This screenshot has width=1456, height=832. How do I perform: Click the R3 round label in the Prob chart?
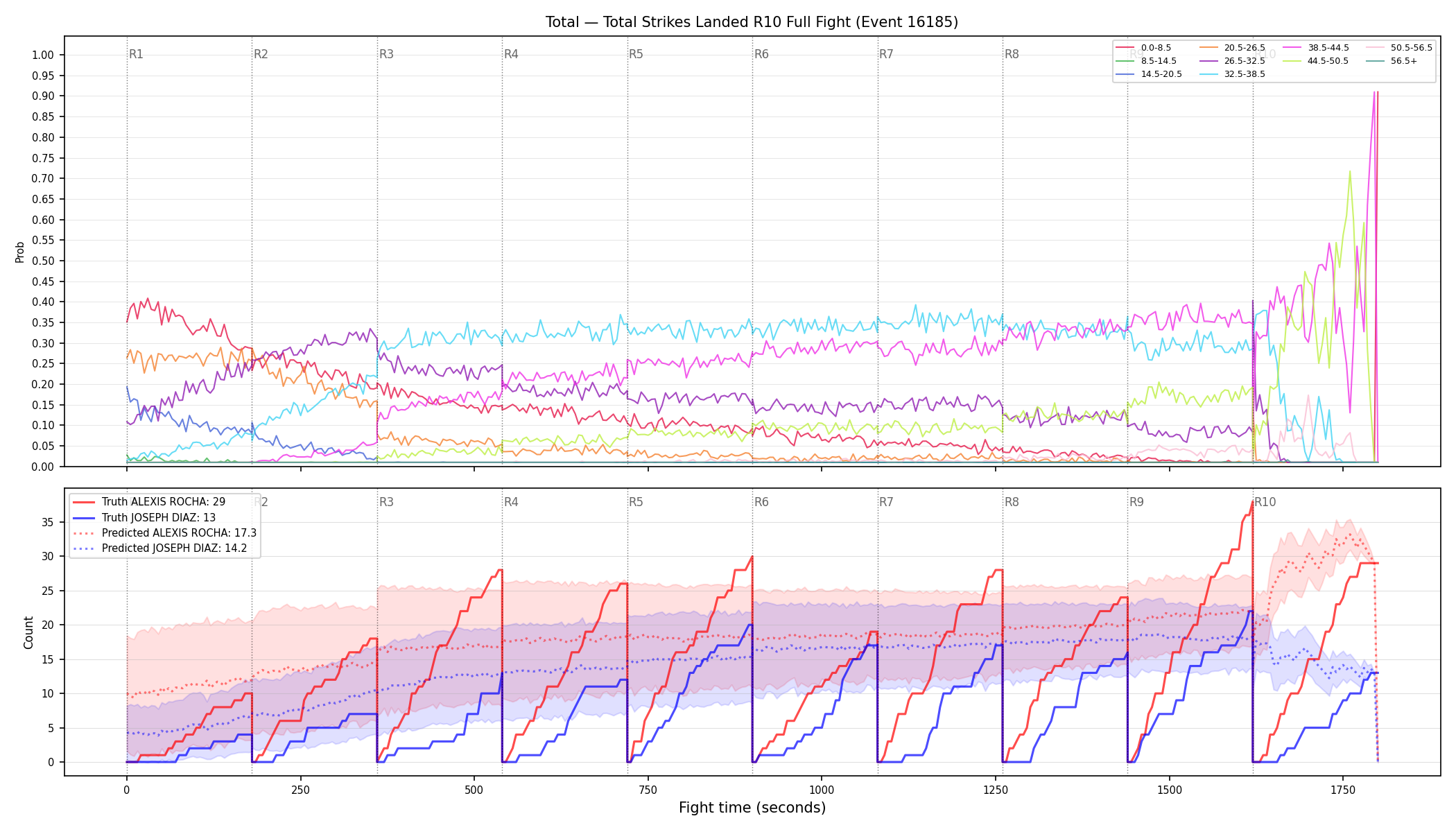click(x=386, y=54)
